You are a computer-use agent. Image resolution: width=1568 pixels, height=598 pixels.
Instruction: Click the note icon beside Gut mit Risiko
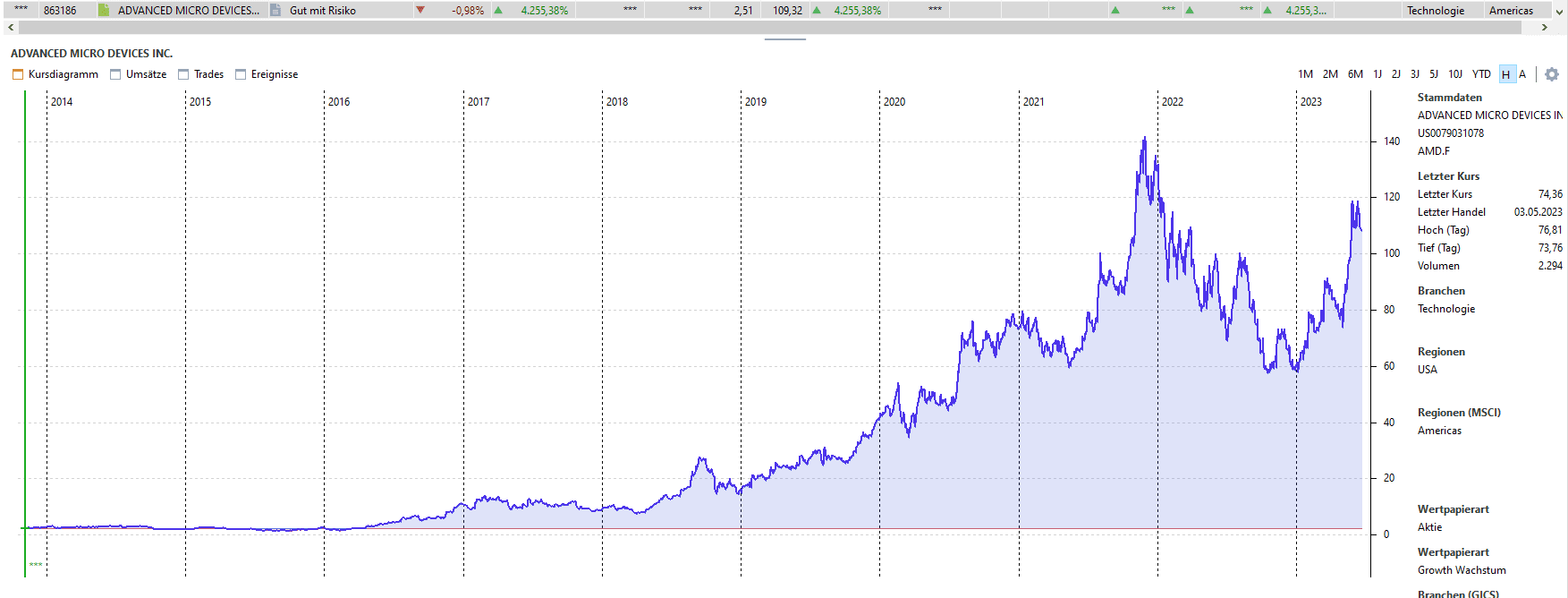[x=276, y=11]
